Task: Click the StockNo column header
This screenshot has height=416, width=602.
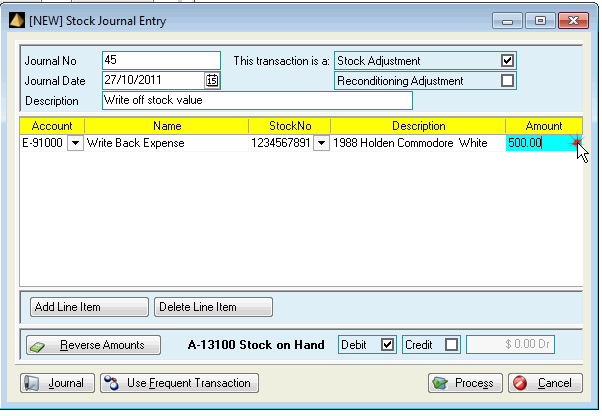Action: pos(290,126)
